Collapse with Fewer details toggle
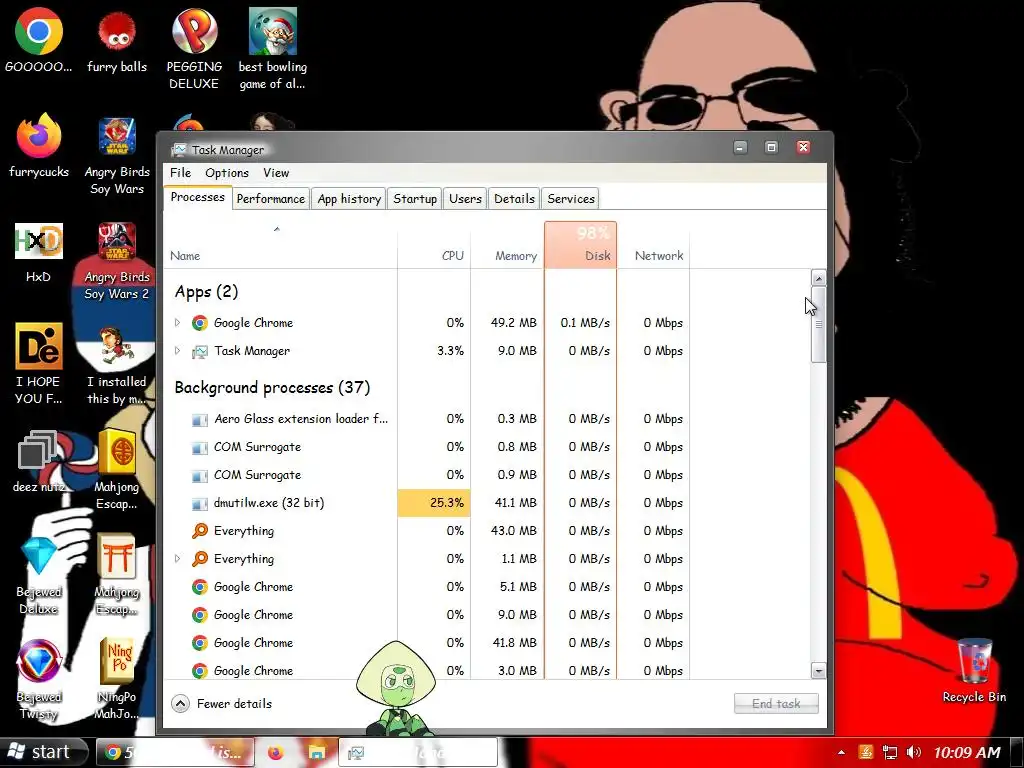Viewport: 1024px width, 768px height. tap(222, 703)
